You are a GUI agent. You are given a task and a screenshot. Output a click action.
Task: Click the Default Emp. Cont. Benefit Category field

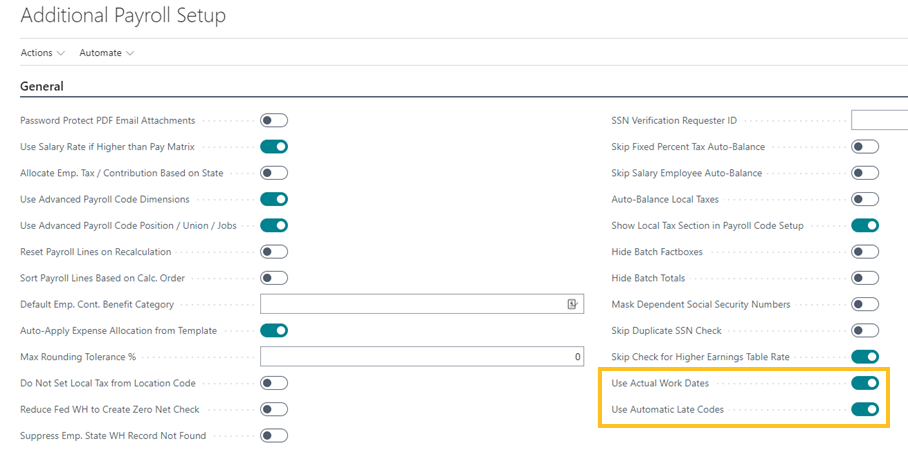tap(410, 304)
